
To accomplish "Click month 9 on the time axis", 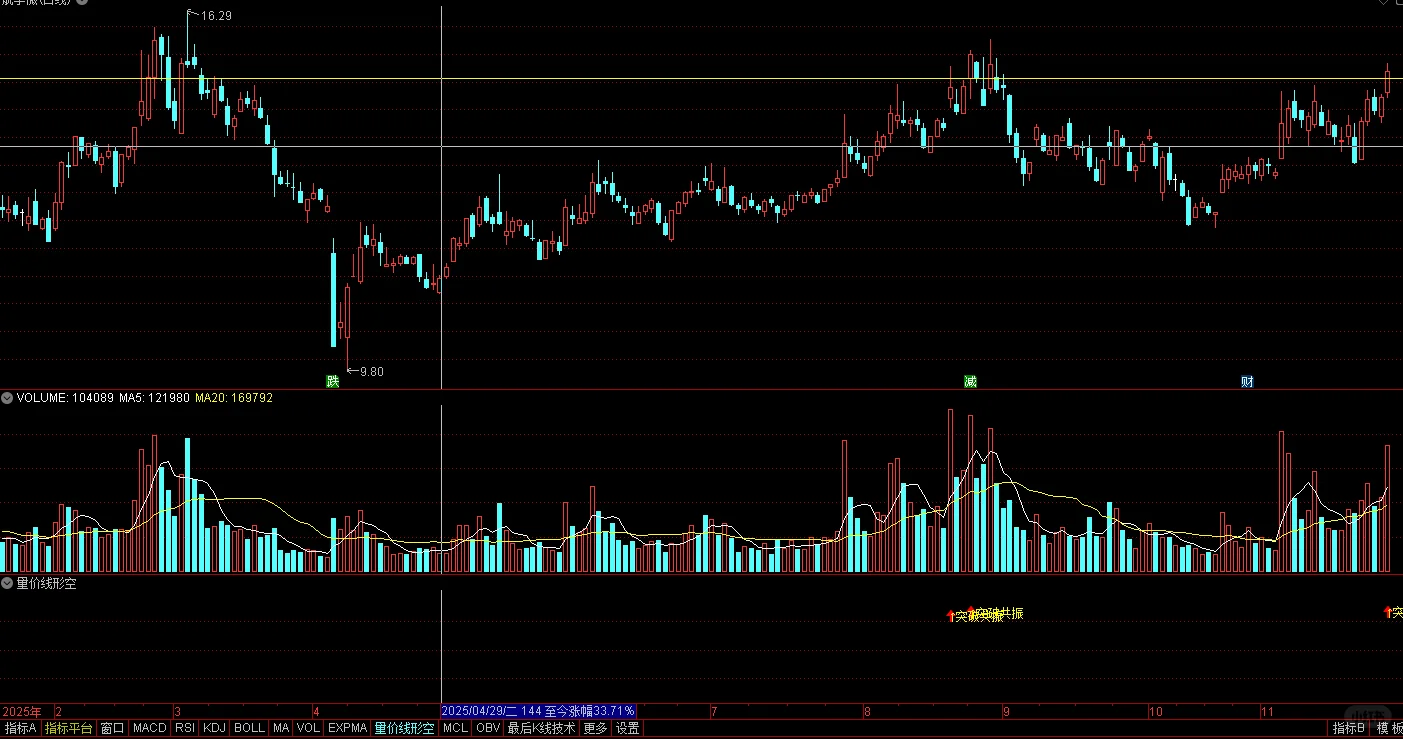I will point(1007,712).
